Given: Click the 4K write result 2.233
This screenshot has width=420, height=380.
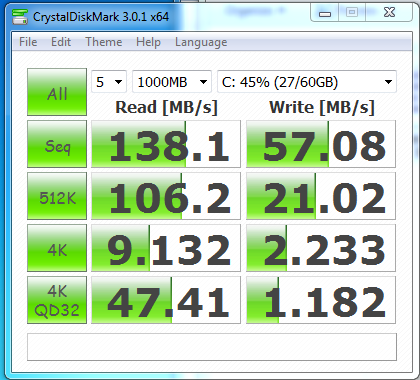Looking at the screenshot, I should click(x=321, y=248).
